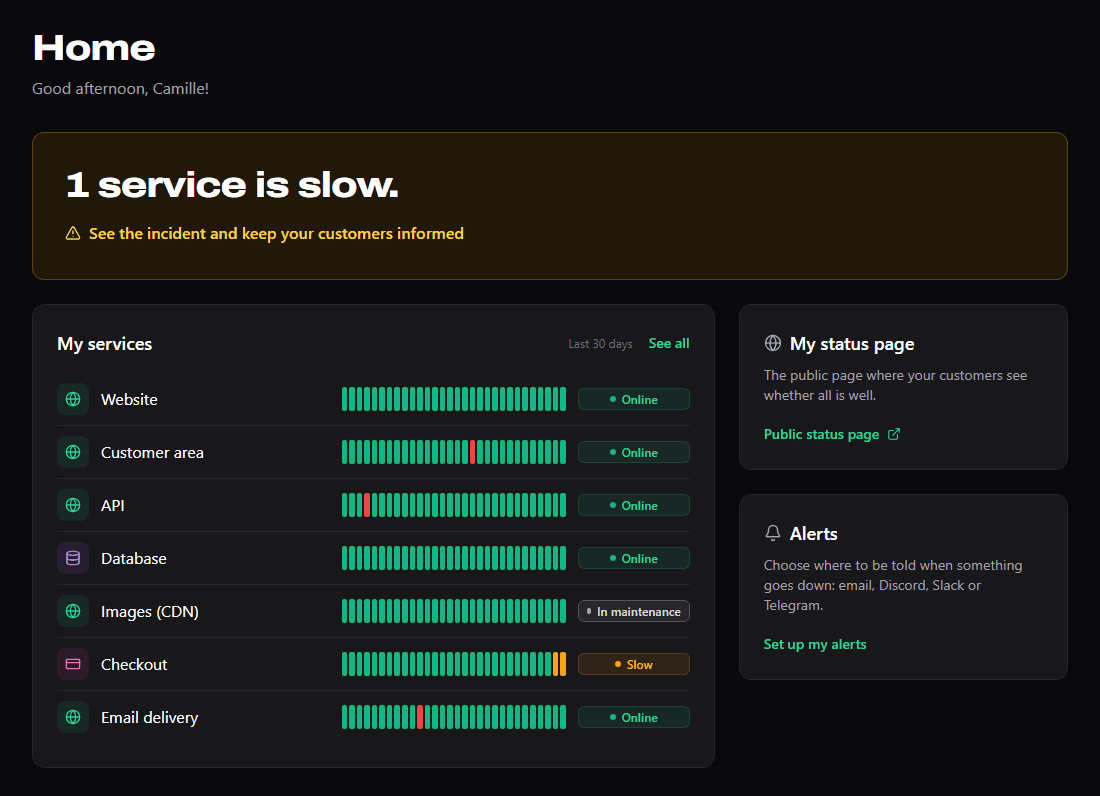Click the API globe icon
Image resolution: width=1100 pixels, height=796 pixels.
[73, 505]
